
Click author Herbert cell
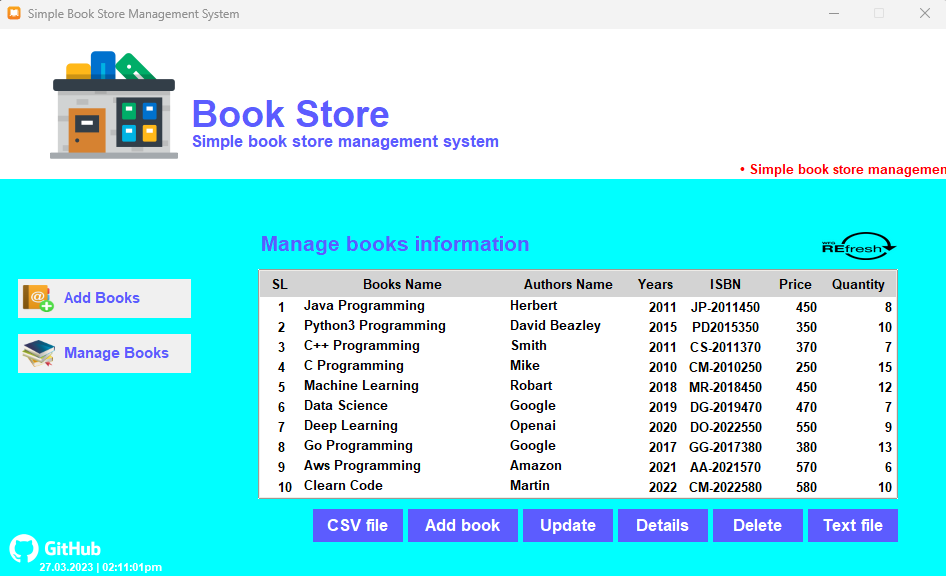533,306
